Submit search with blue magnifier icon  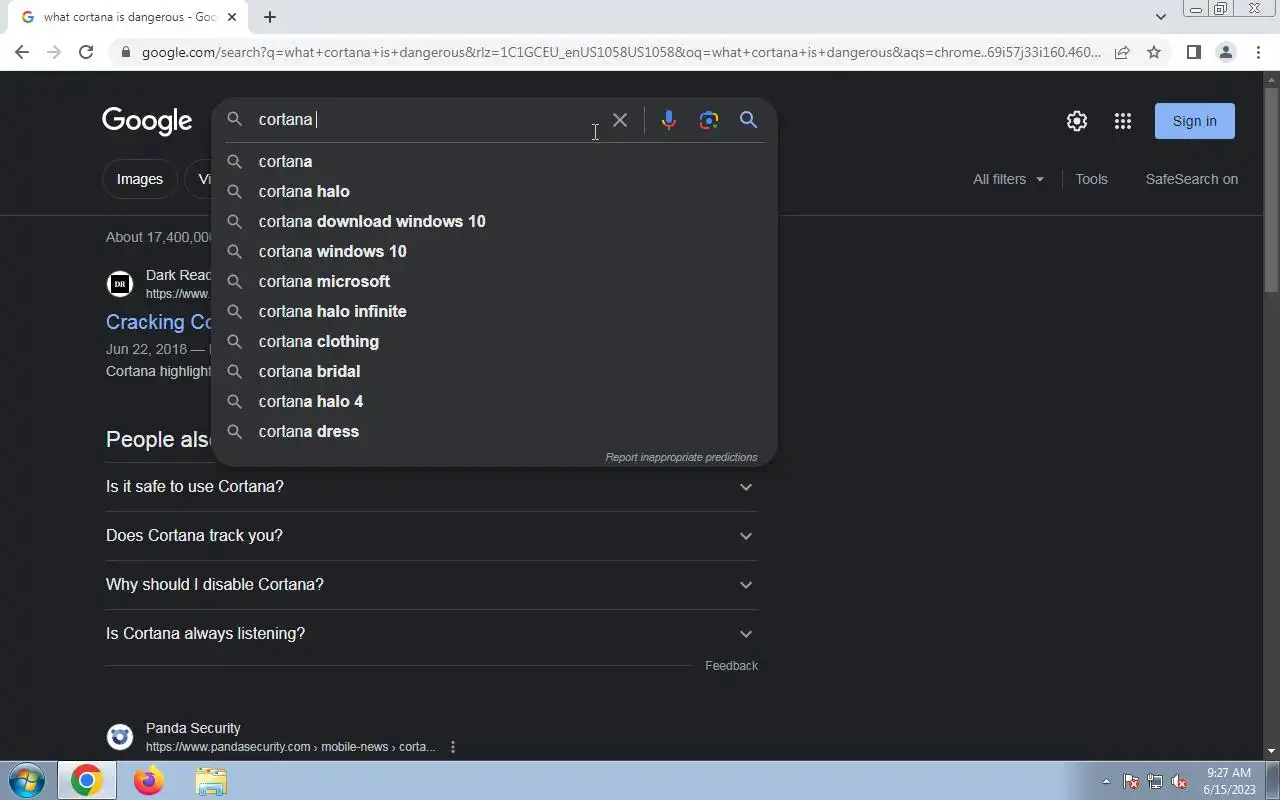(748, 120)
